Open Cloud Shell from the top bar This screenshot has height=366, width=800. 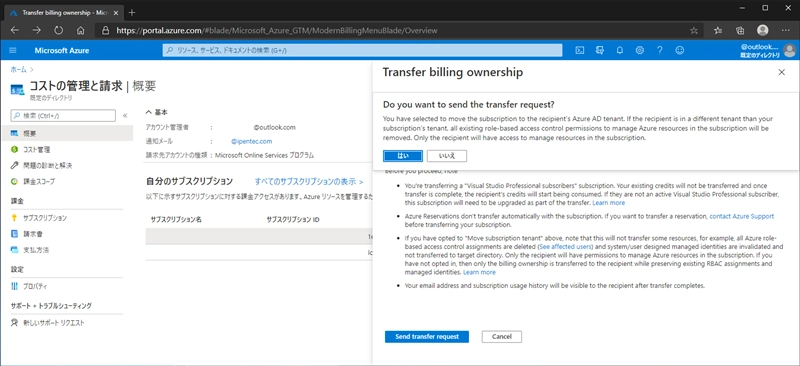[x=580, y=50]
